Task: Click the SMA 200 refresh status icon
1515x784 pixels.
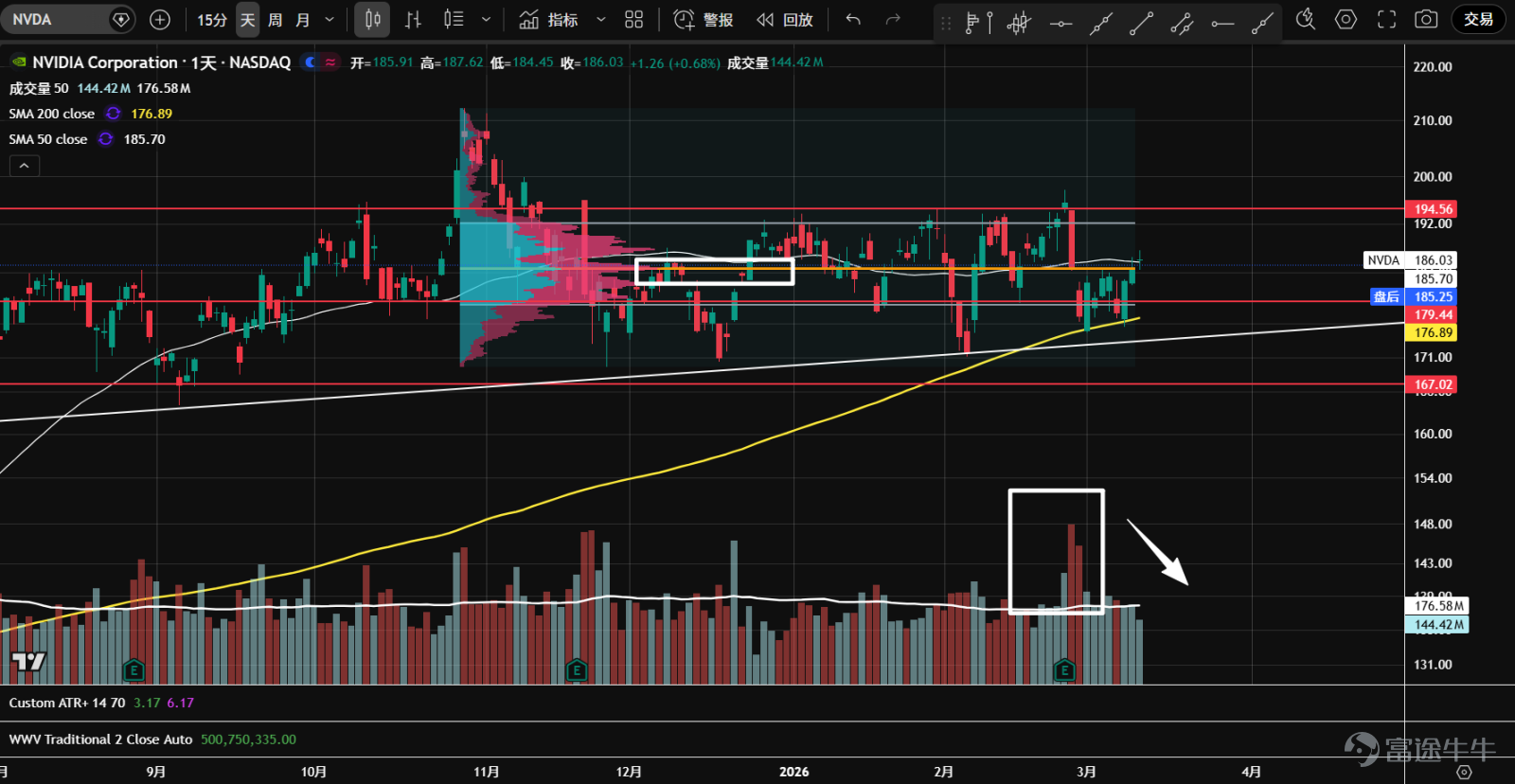Action: (114, 114)
